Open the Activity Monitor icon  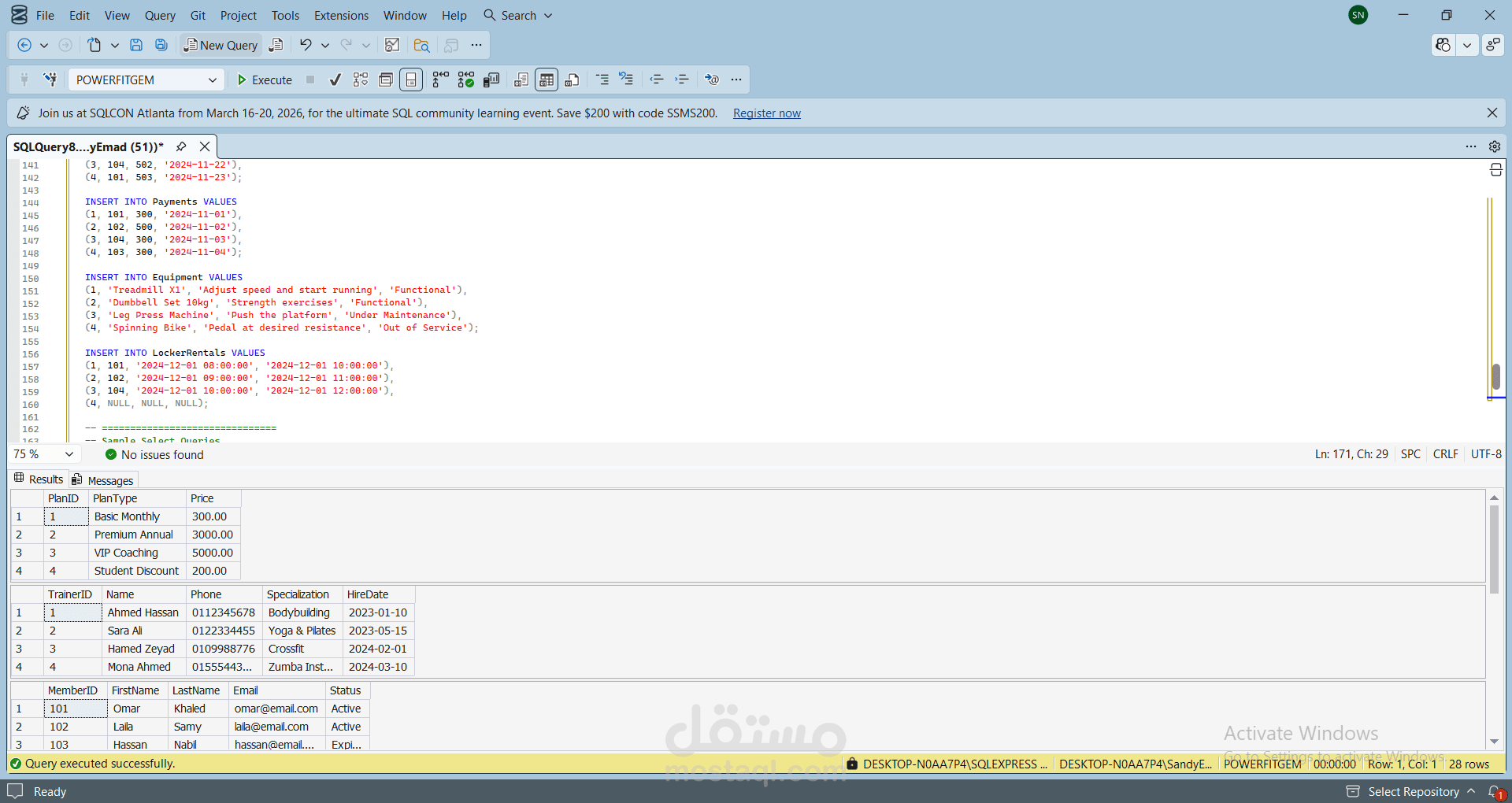(x=392, y=45)
